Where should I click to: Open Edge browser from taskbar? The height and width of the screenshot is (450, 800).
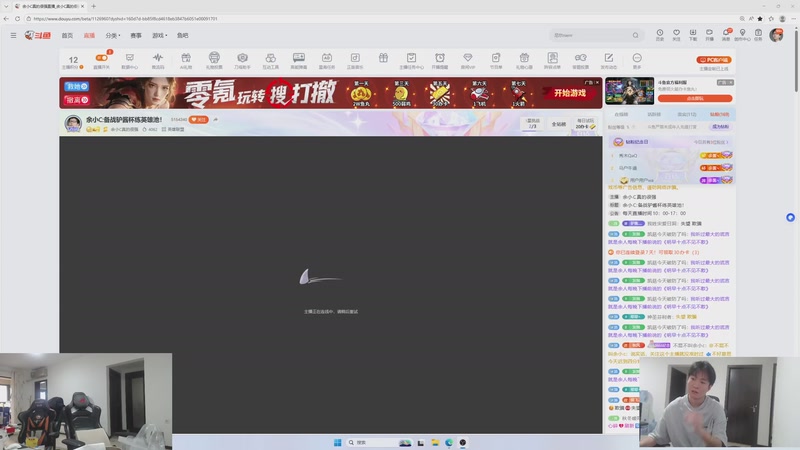[448, 442]
